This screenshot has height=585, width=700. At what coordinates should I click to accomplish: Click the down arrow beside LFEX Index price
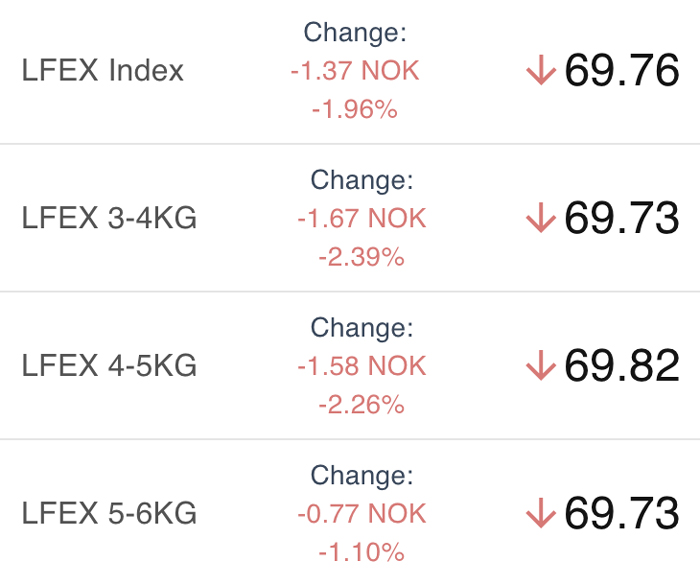pos(540,71)
